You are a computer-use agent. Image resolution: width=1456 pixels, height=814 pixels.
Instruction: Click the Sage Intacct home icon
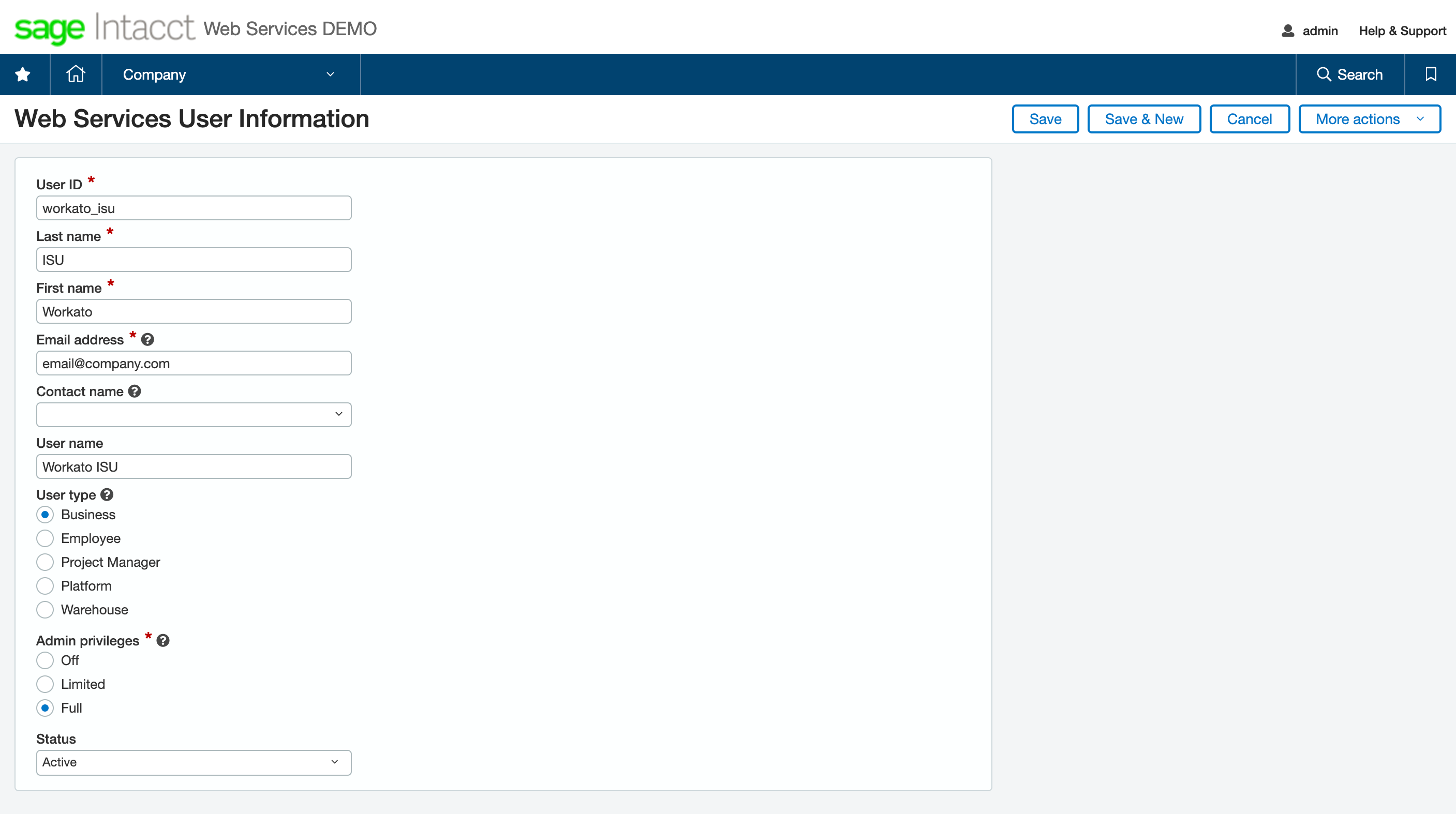click(75, 74)
